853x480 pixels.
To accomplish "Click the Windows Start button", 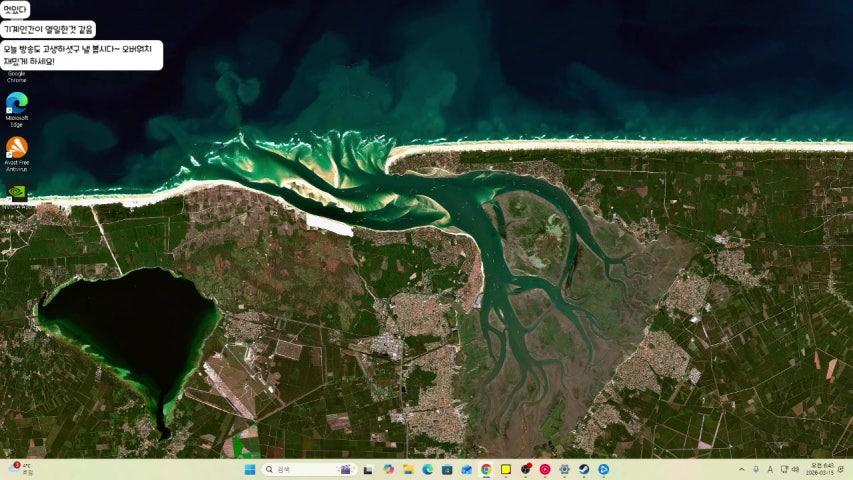I will coord(249,469).
